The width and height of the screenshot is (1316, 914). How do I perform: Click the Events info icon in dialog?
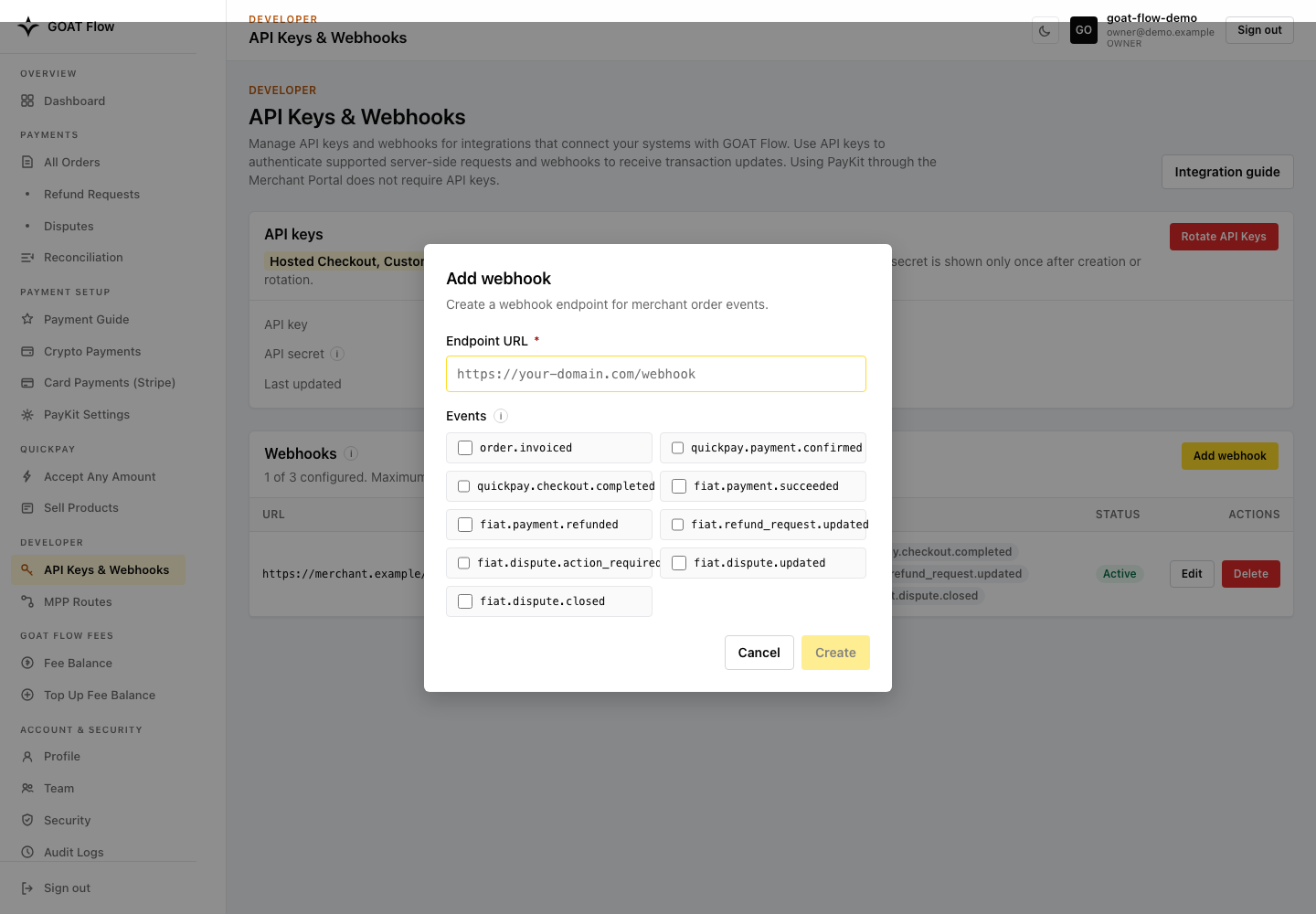click(x=501, y=416)
